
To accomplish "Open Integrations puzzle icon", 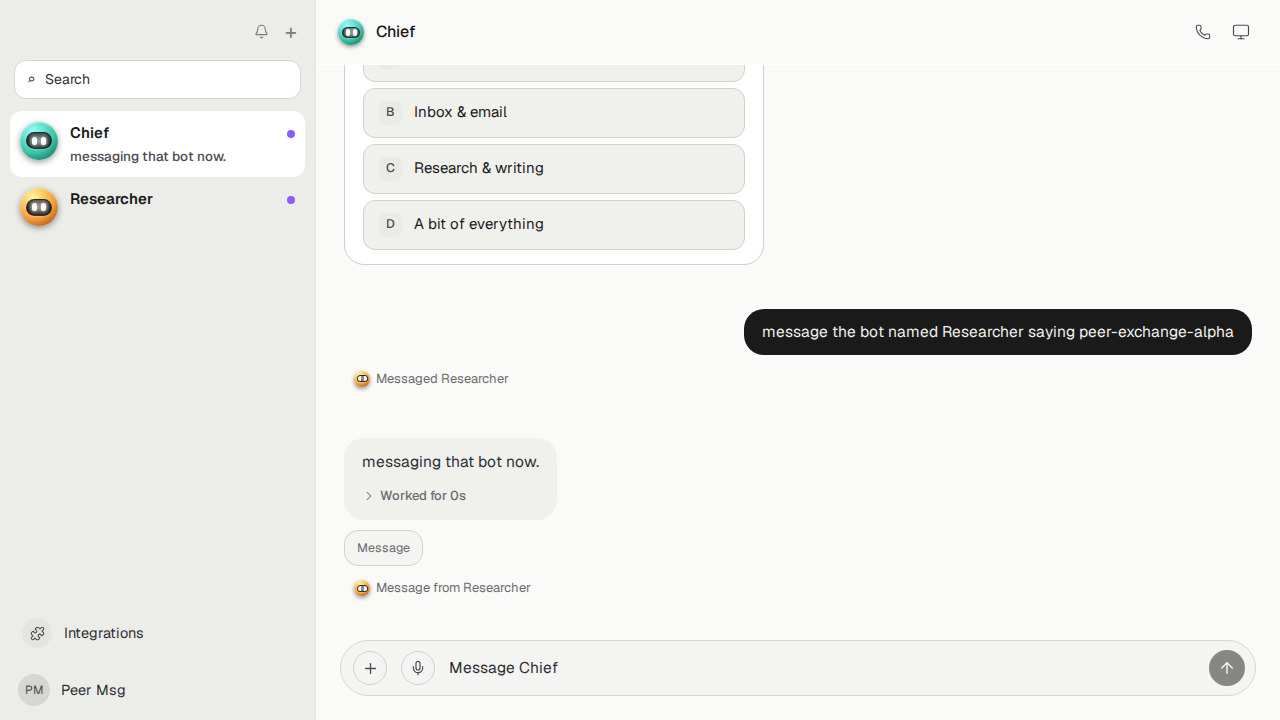I will click(x=37, y=633).
